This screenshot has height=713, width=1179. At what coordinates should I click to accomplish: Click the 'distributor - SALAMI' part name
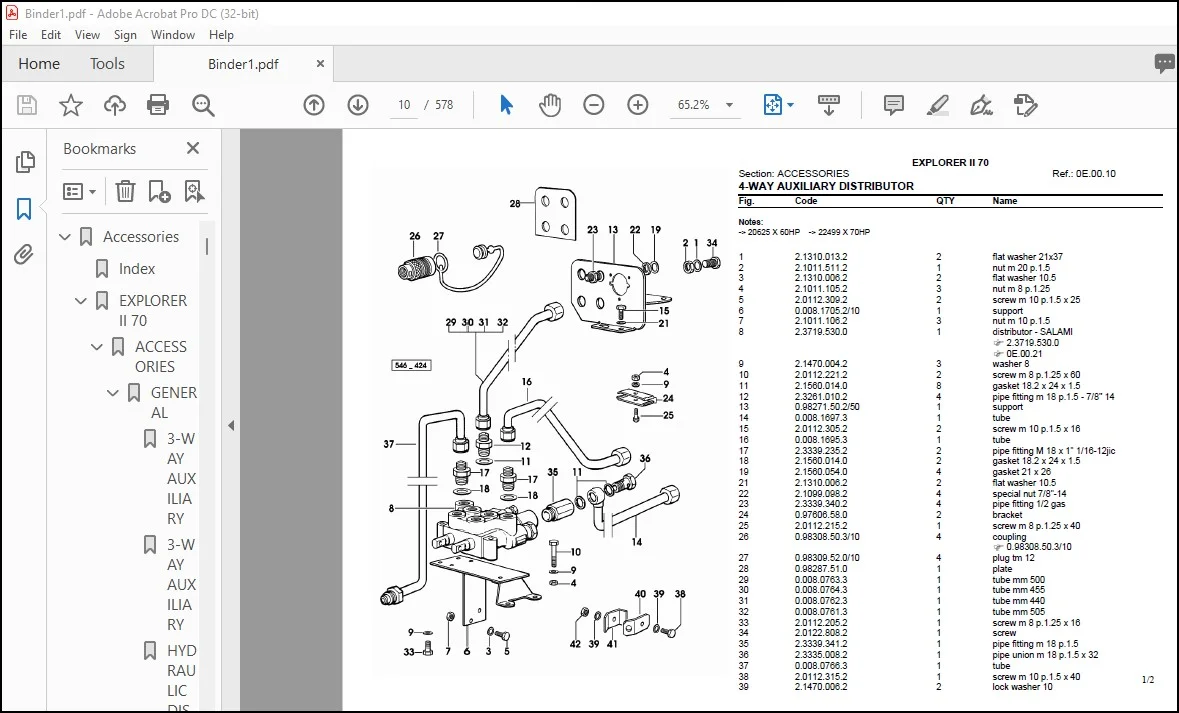pyautogui.click(x=1032, y=332)
